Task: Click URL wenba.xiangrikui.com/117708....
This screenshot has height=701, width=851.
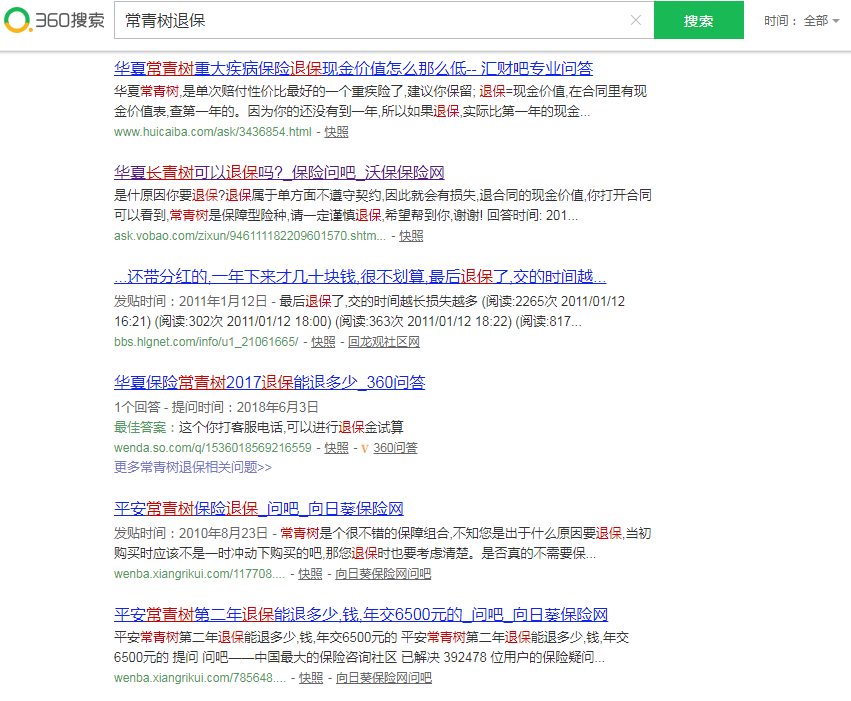Action: 199,573
